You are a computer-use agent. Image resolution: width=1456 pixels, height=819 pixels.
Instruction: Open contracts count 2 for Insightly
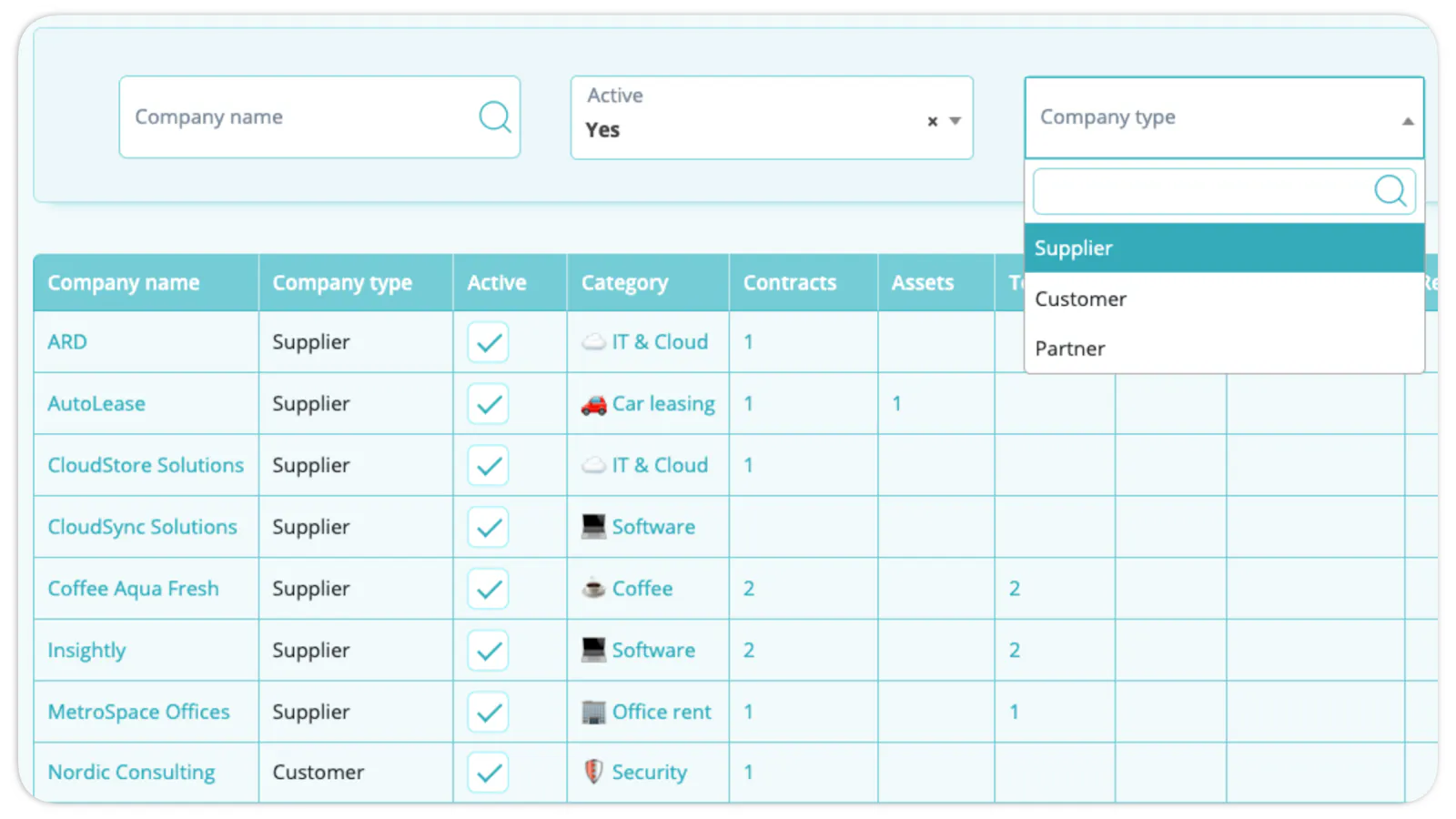click(x=749, y=651)
